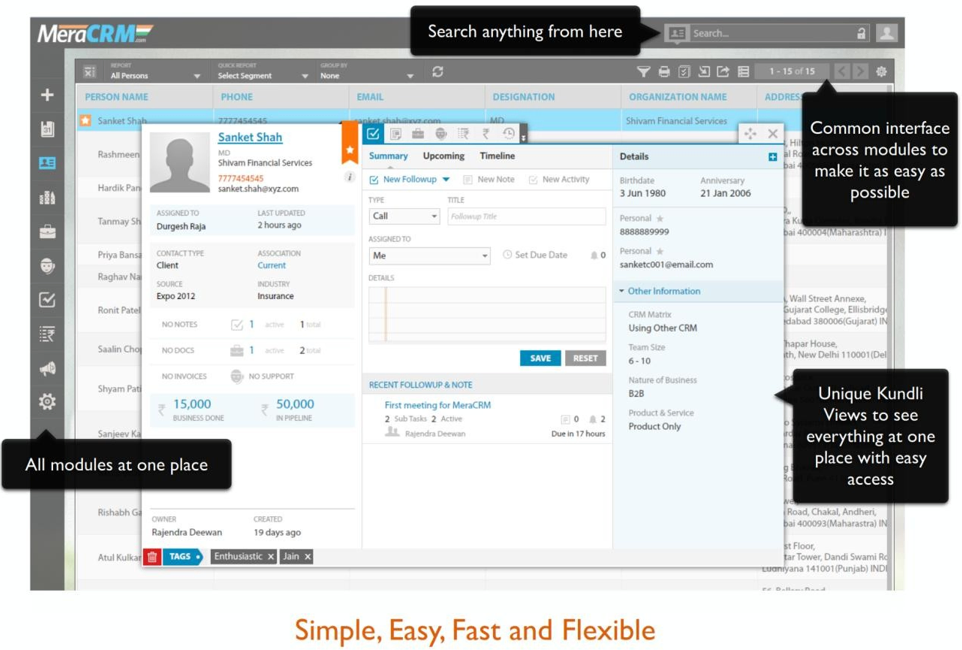Toggle the orange star on Sanket Shah row
Screen dimensions: 962x650
[x=86, y=121]
